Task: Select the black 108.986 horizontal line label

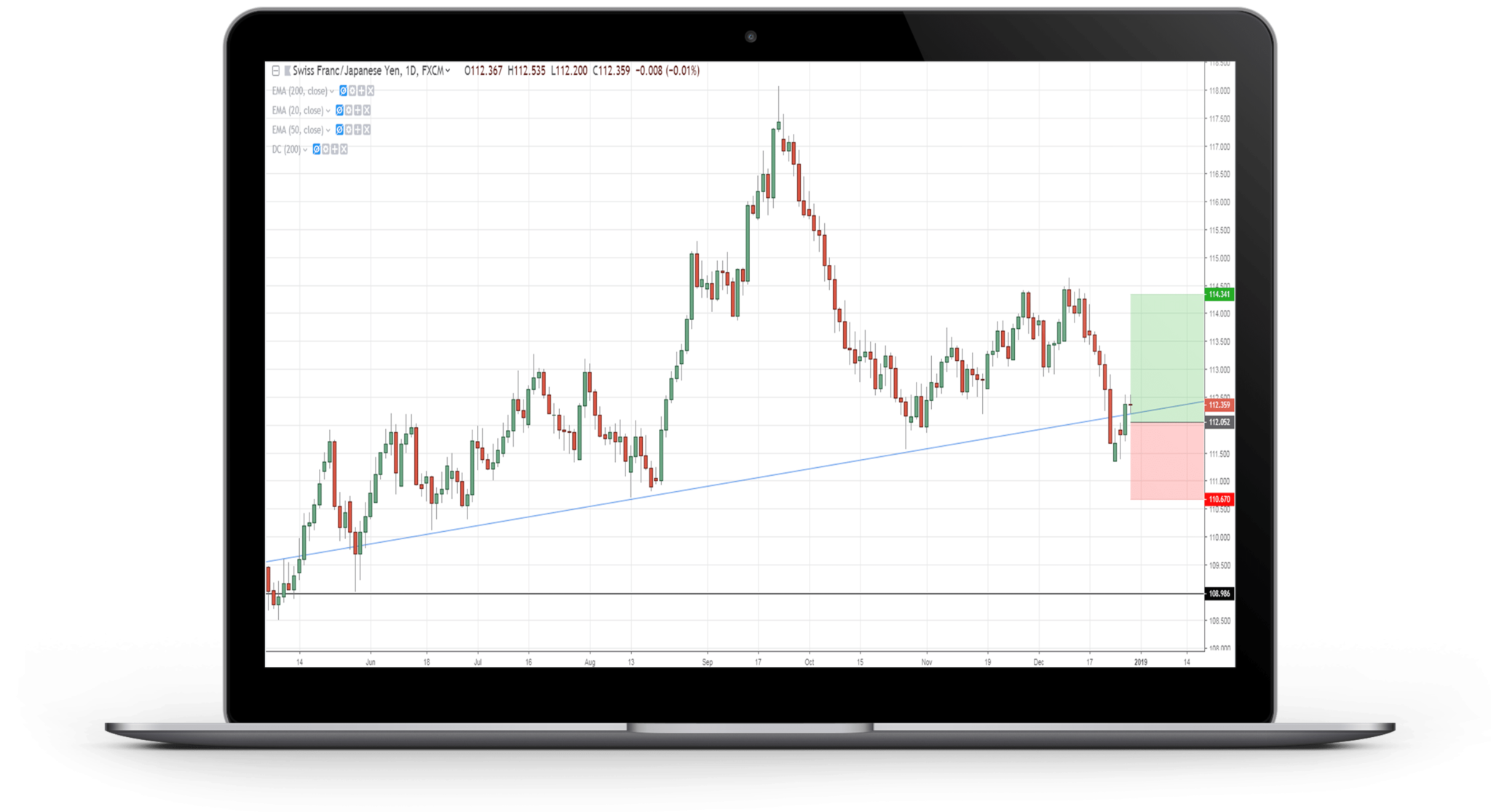Action: coord(1219,594)
